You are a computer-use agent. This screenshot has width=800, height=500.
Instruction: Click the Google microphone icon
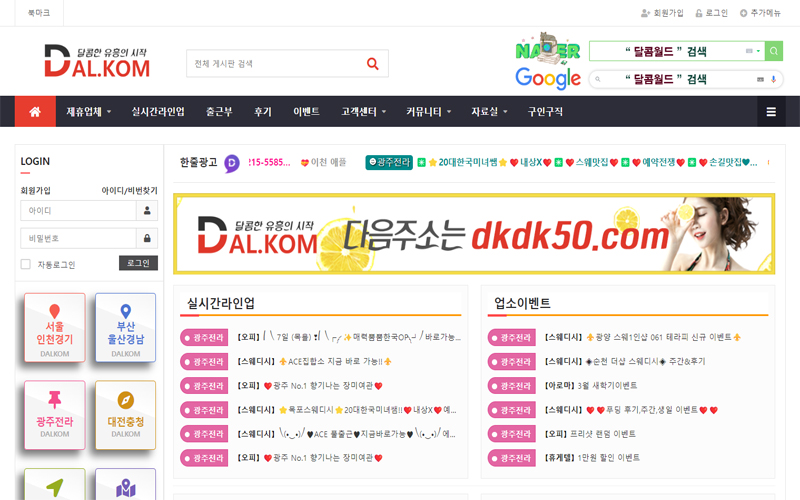[773, 79]
